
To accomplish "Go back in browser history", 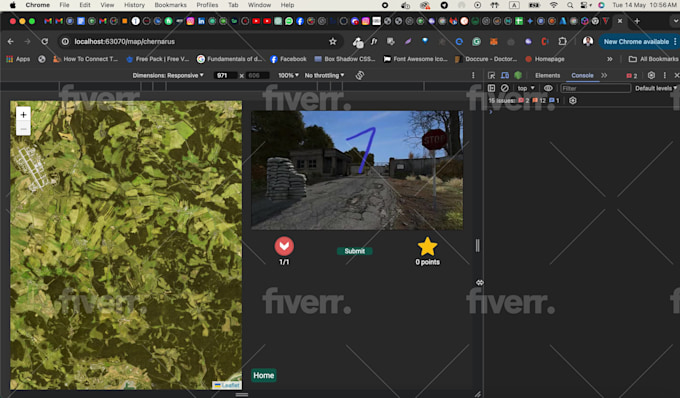I will point(11,42).
